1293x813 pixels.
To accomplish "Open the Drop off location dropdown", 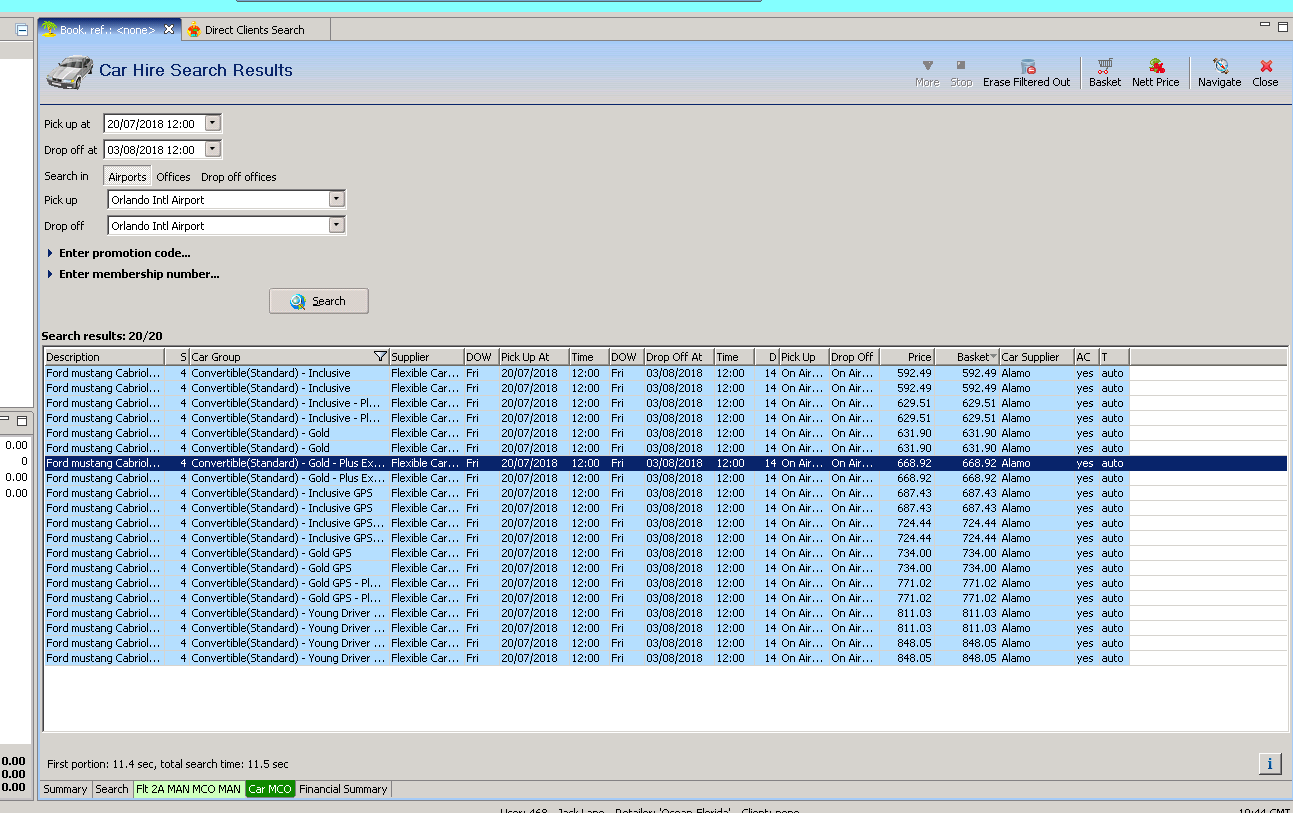I will point(337,225).
